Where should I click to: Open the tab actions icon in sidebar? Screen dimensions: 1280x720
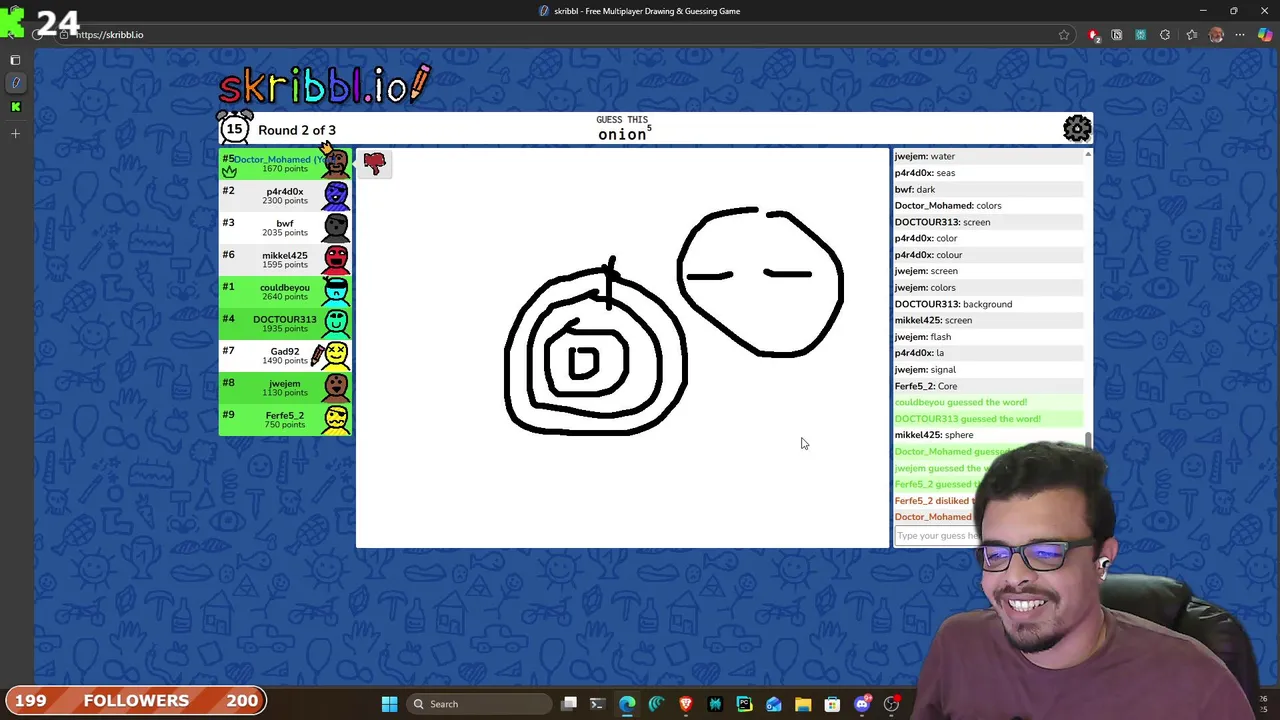(x=15, y=60)
